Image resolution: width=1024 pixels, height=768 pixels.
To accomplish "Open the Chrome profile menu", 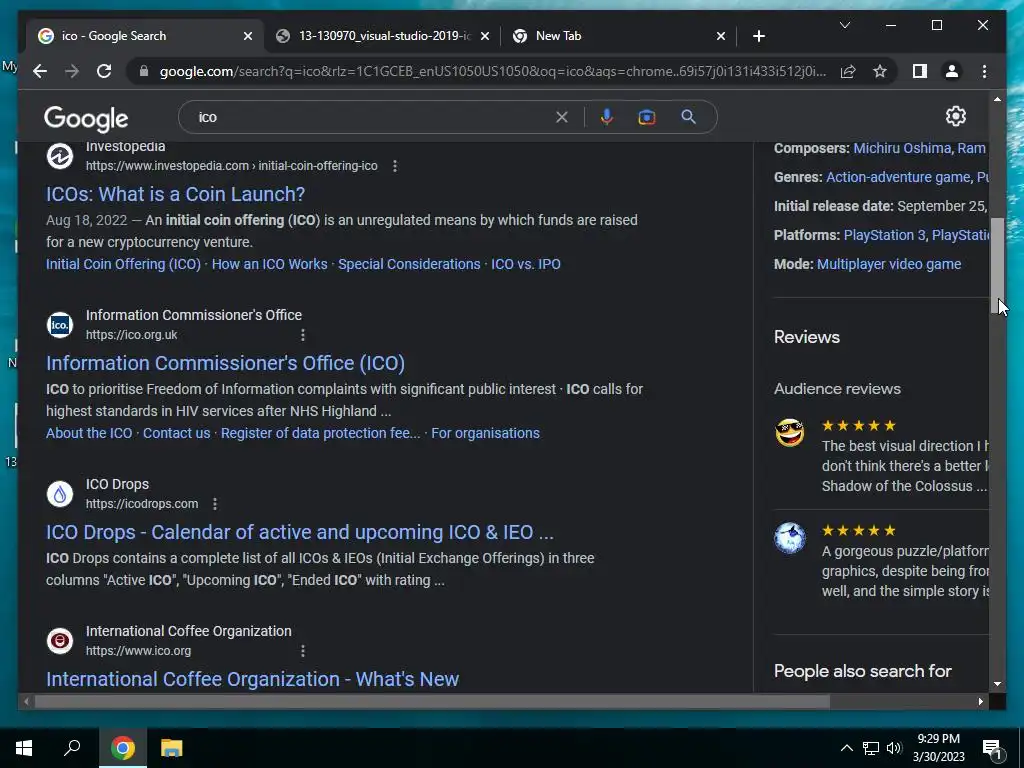I will coord(952,71).
